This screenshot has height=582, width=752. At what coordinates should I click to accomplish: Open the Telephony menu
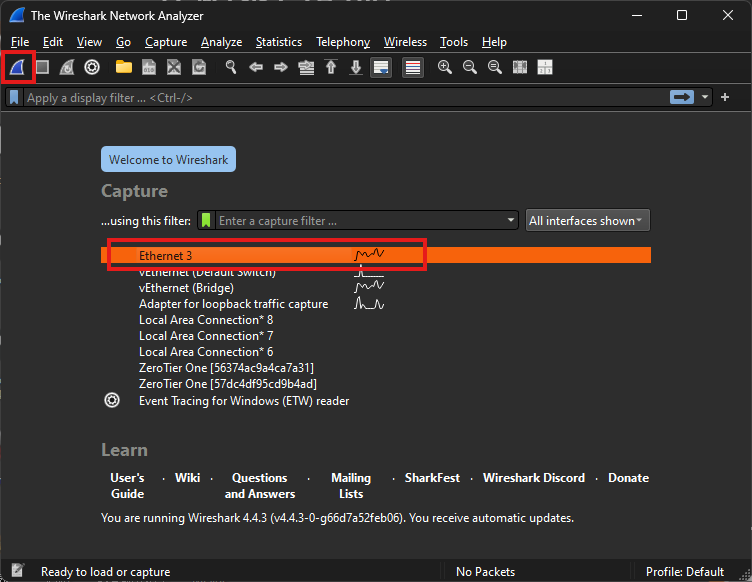tap(343, 42)
